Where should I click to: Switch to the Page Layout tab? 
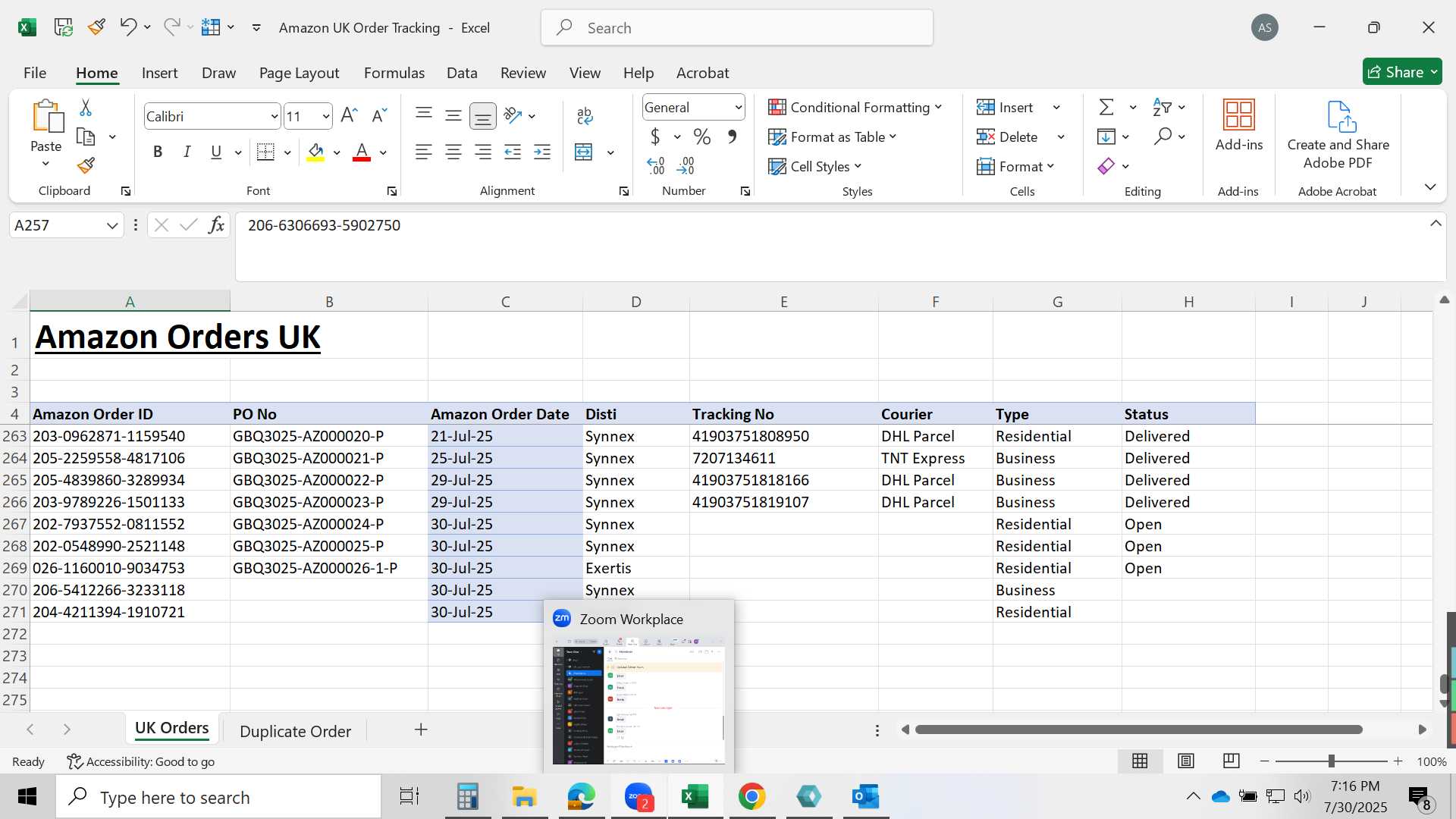(299, 73)
